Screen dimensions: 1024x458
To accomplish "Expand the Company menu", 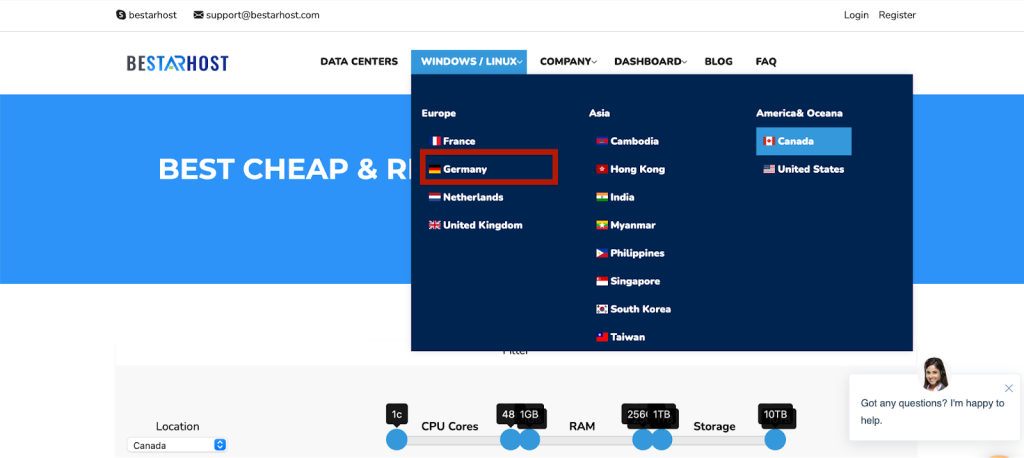I will point(568,62).
